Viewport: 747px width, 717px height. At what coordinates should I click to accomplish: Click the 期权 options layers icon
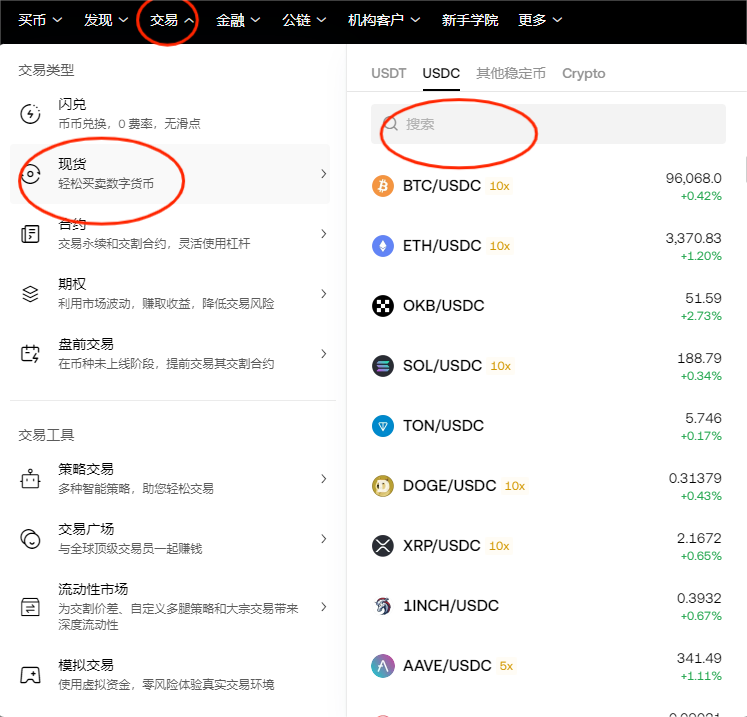pos(30,294)
